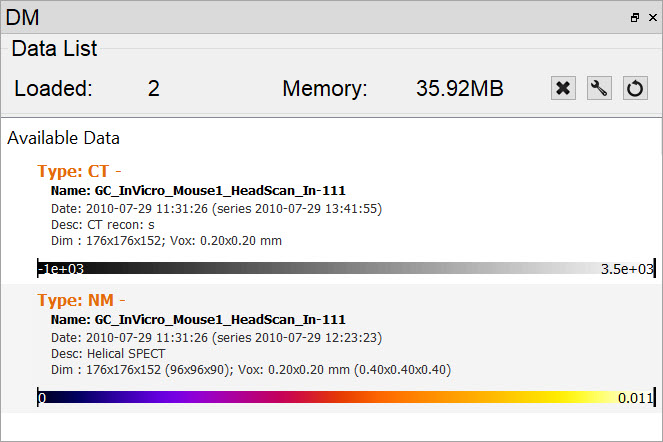Click the Data List section header
The height and width of the screenshot is (442, 663).
(x=55, y=48)
